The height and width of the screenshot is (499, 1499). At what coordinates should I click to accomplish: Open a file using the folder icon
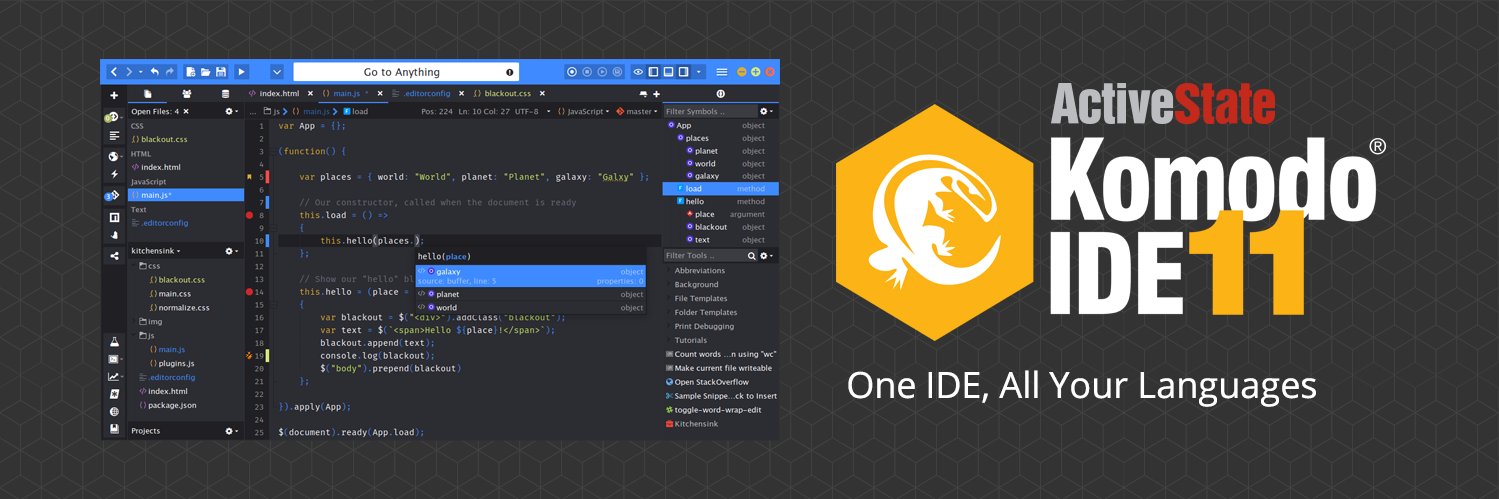[x=206, y=72]
